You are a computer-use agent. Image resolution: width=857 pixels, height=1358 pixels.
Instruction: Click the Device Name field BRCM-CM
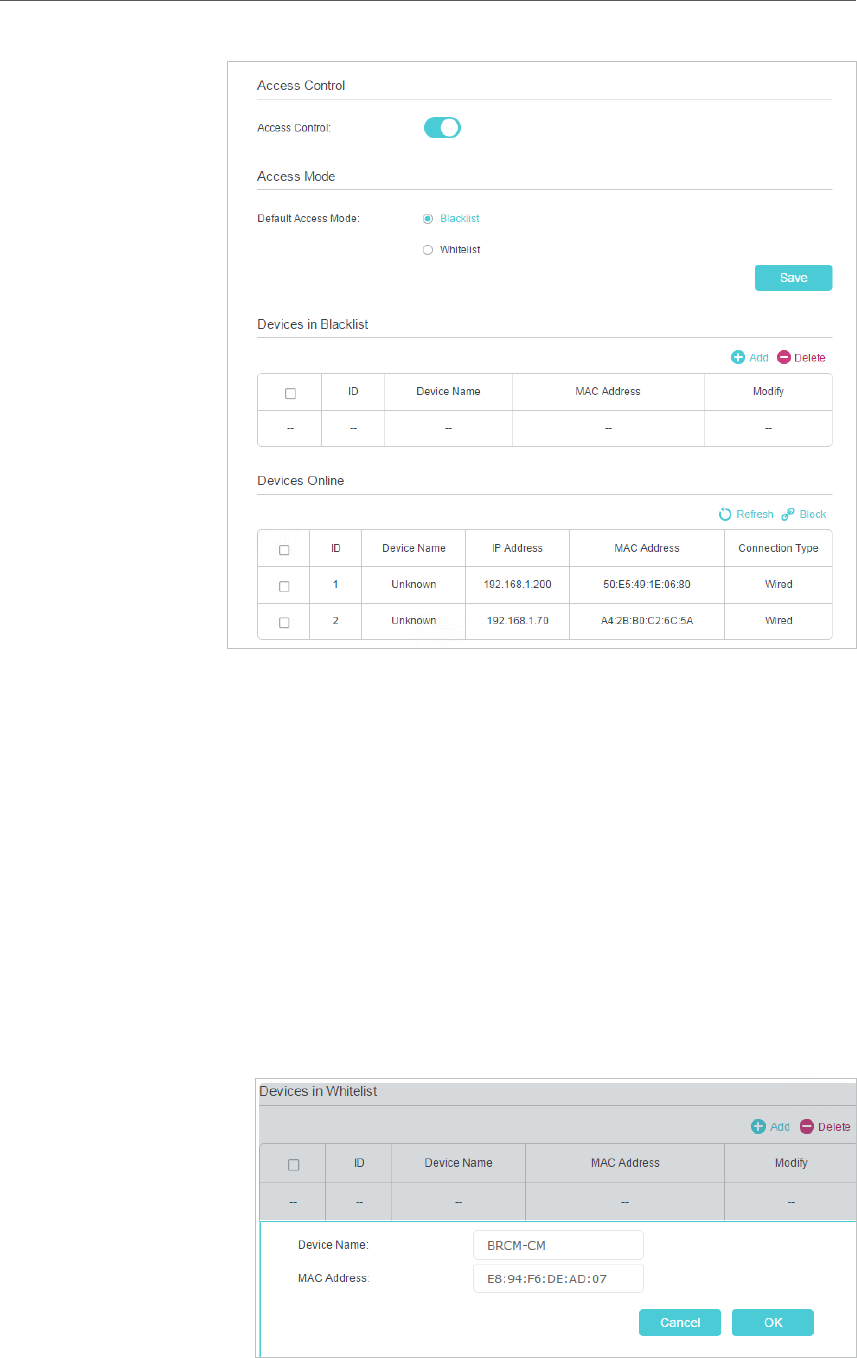click(558, 1245)
